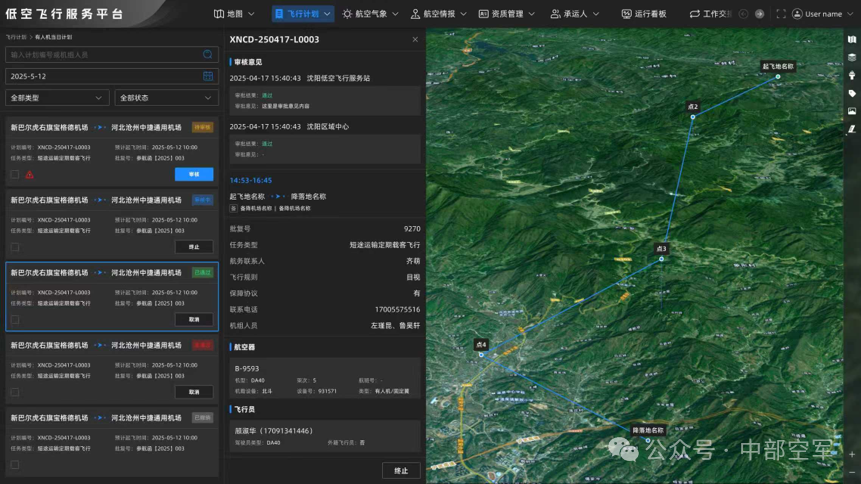Open the 航空气象 menu

click(366, 14)
